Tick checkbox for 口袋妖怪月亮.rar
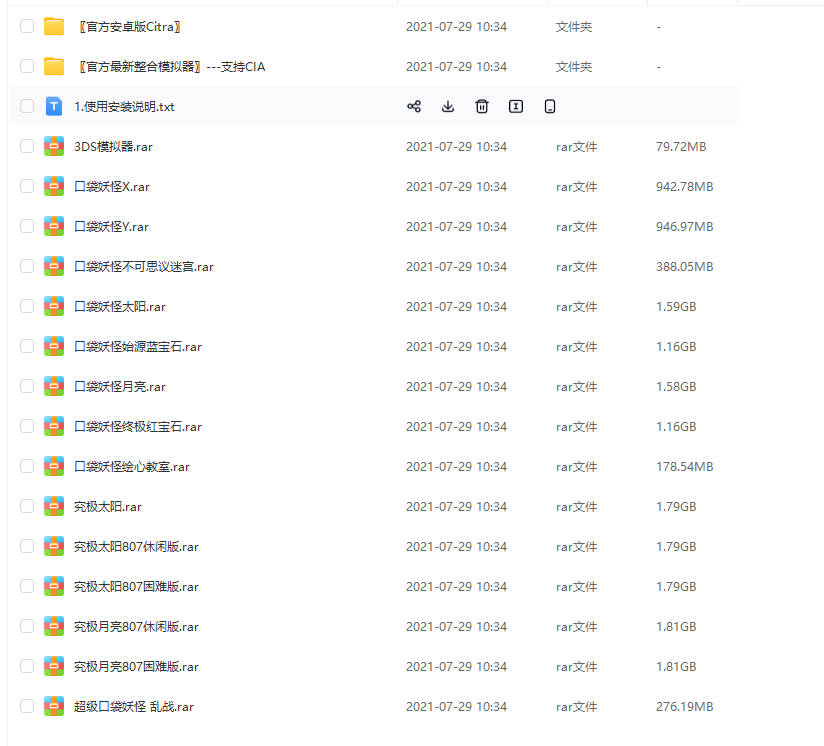The height and width of the screenshot is (746, 824). (27, 386)
